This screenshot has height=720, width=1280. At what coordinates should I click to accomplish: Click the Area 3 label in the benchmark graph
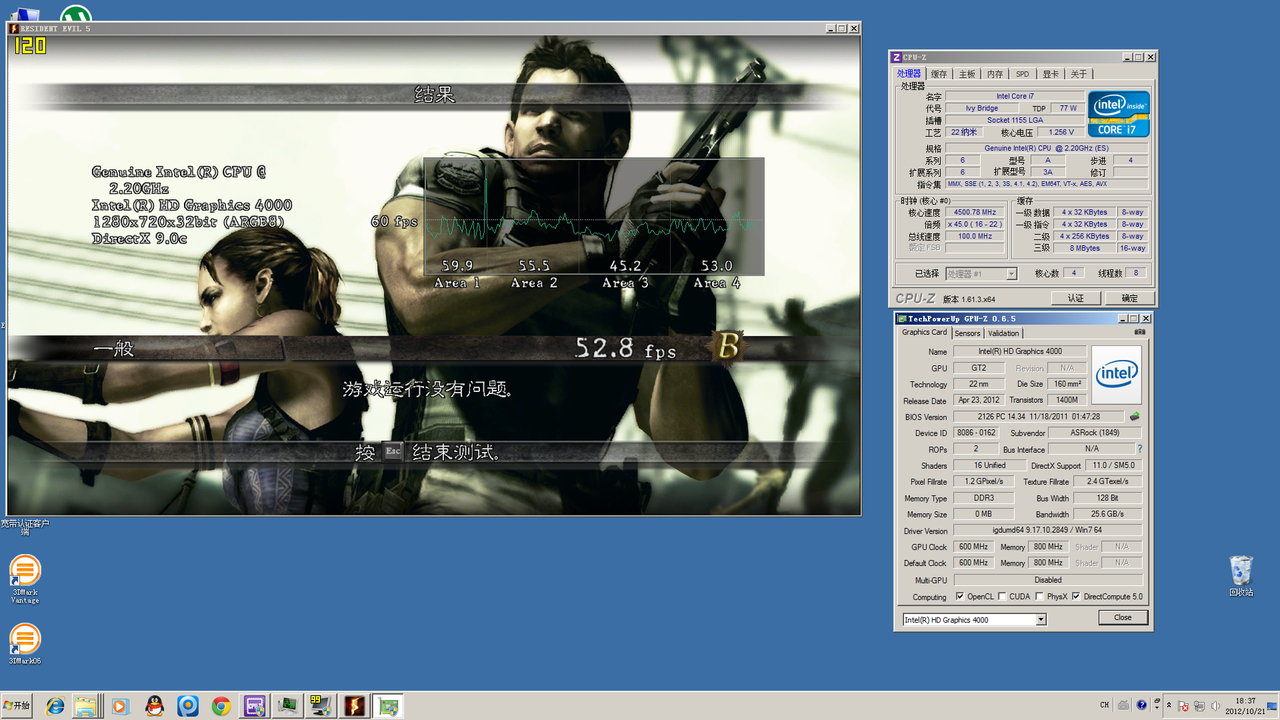(625, 283)
